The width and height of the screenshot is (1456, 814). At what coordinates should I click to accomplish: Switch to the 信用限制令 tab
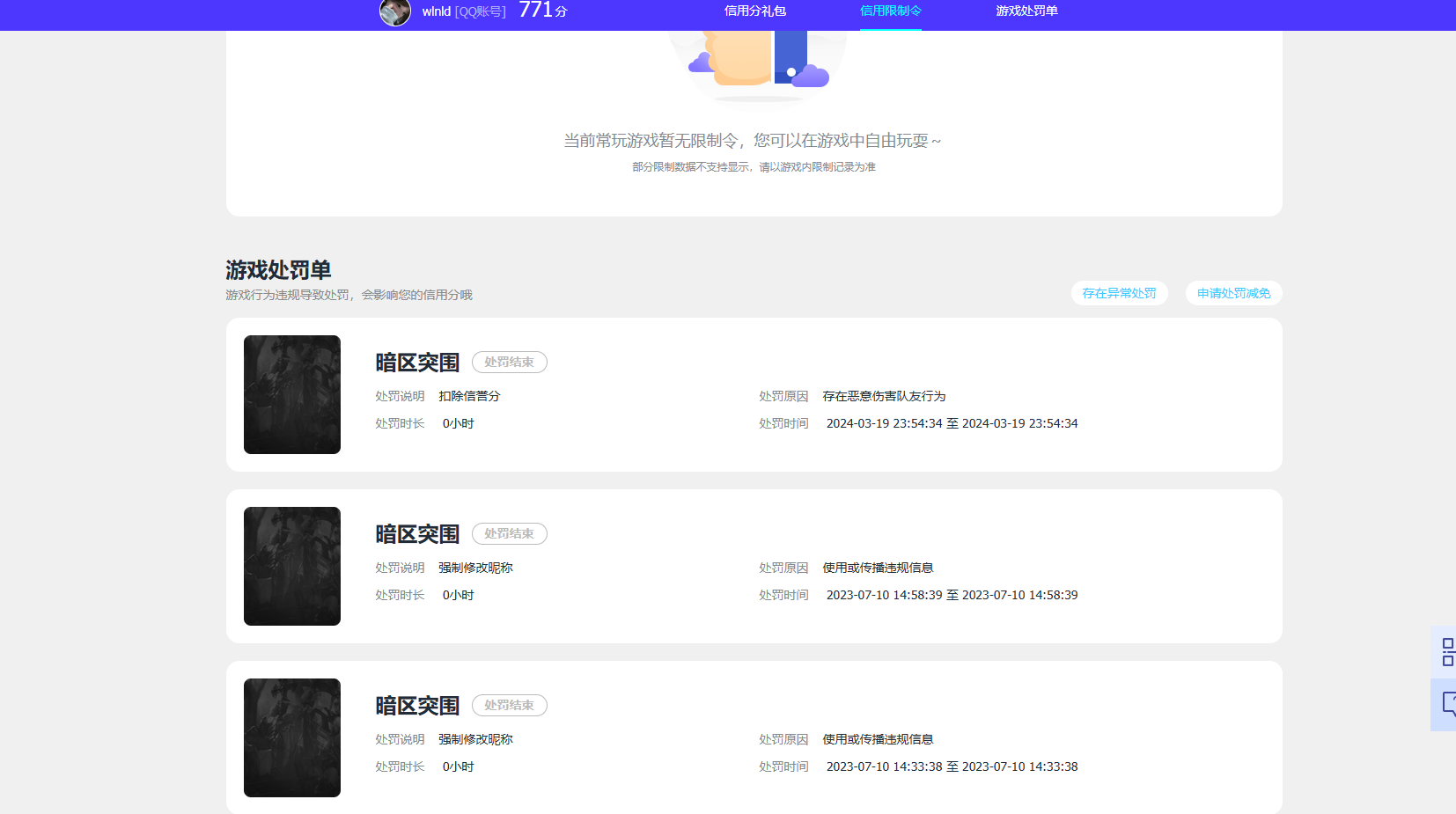tap(890, 11)
